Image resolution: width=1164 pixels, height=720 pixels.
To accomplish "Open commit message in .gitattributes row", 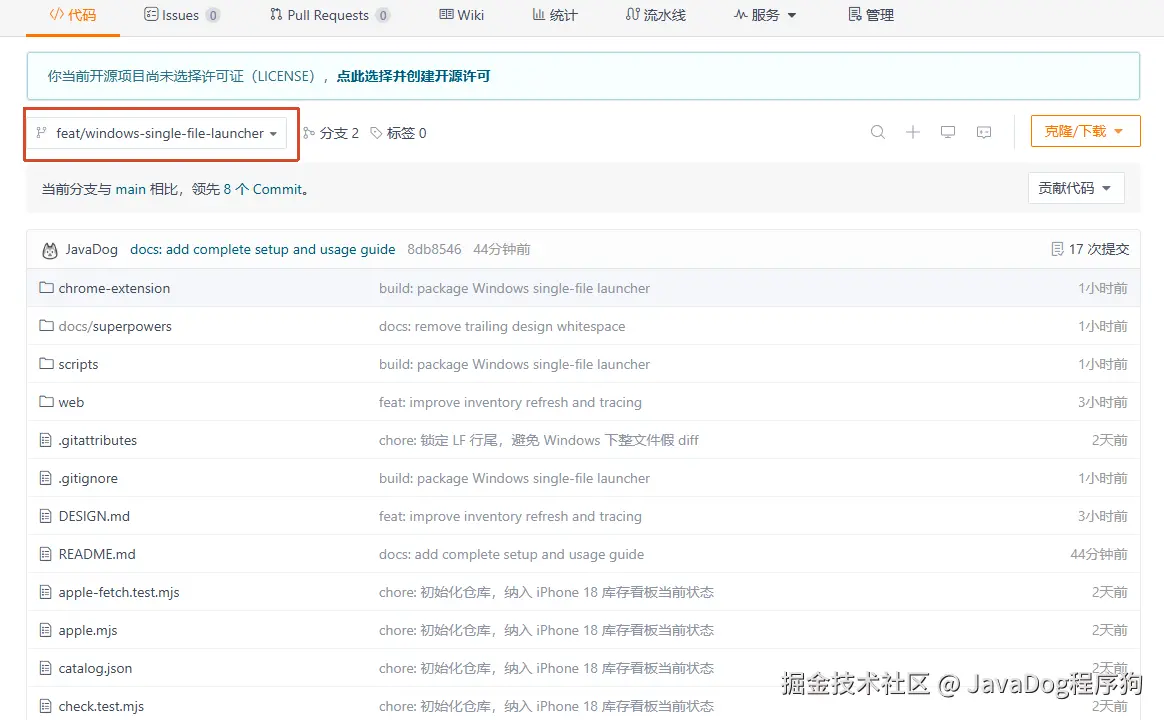I will point(539,440).
